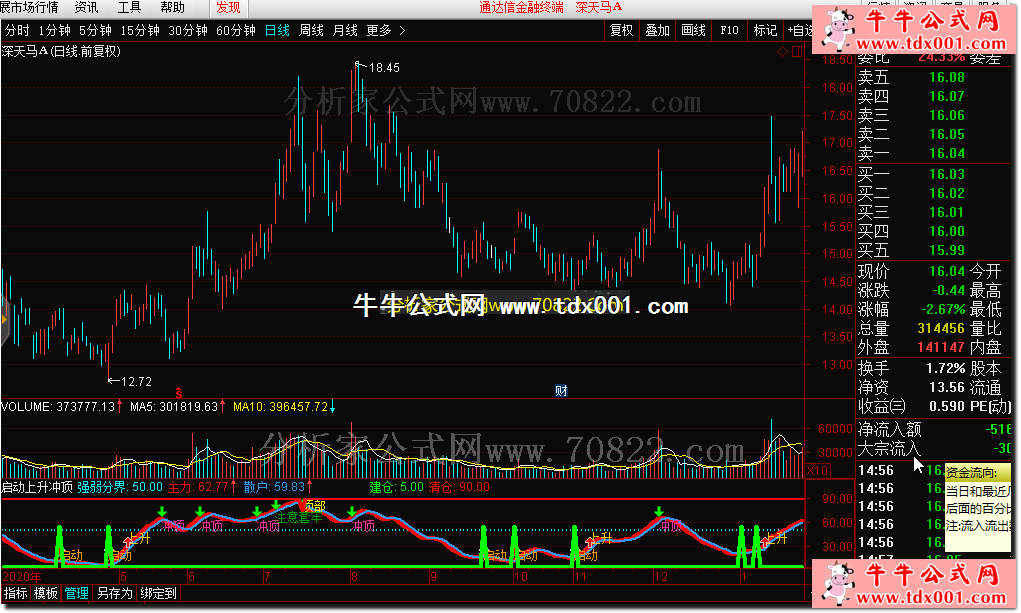Click the 外盘 141147 row
The image size is (1021, 613).
pyautogui.click(x=912, y=347)
